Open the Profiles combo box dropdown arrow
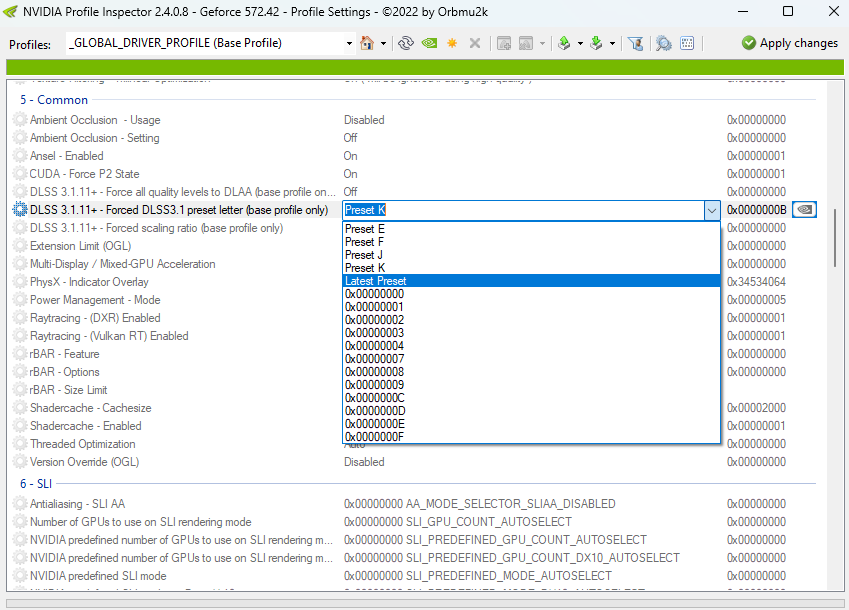This screenshot has height=610, width=849. 349,43
